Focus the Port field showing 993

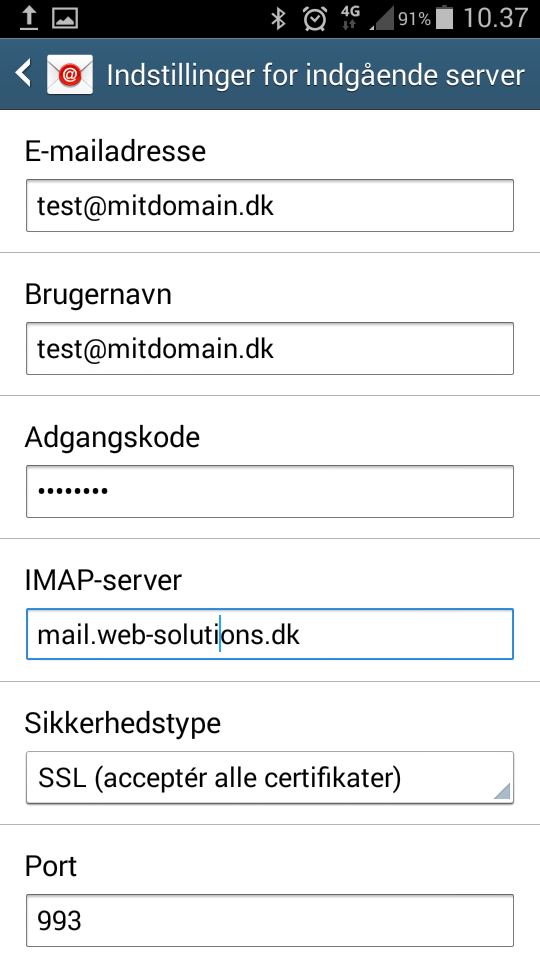click(269, 920)
